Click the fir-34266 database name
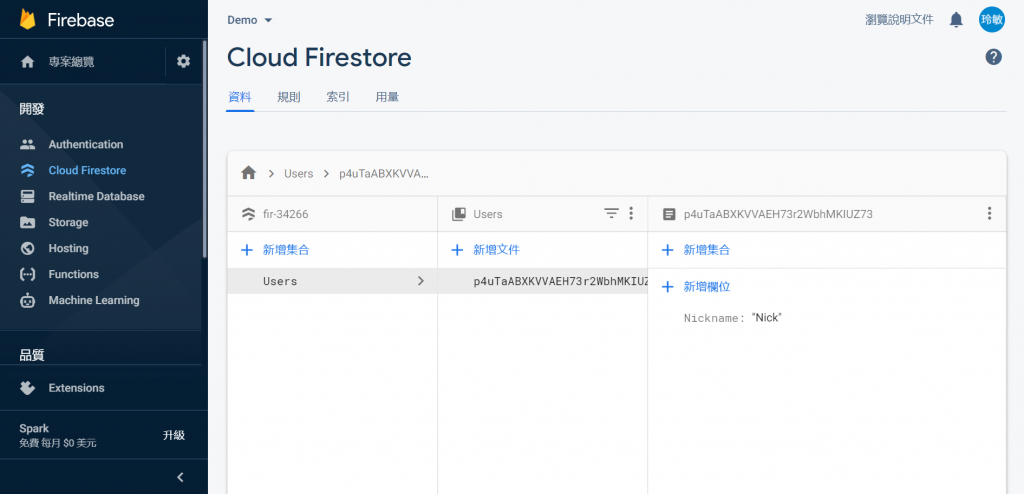 [285, 214]
